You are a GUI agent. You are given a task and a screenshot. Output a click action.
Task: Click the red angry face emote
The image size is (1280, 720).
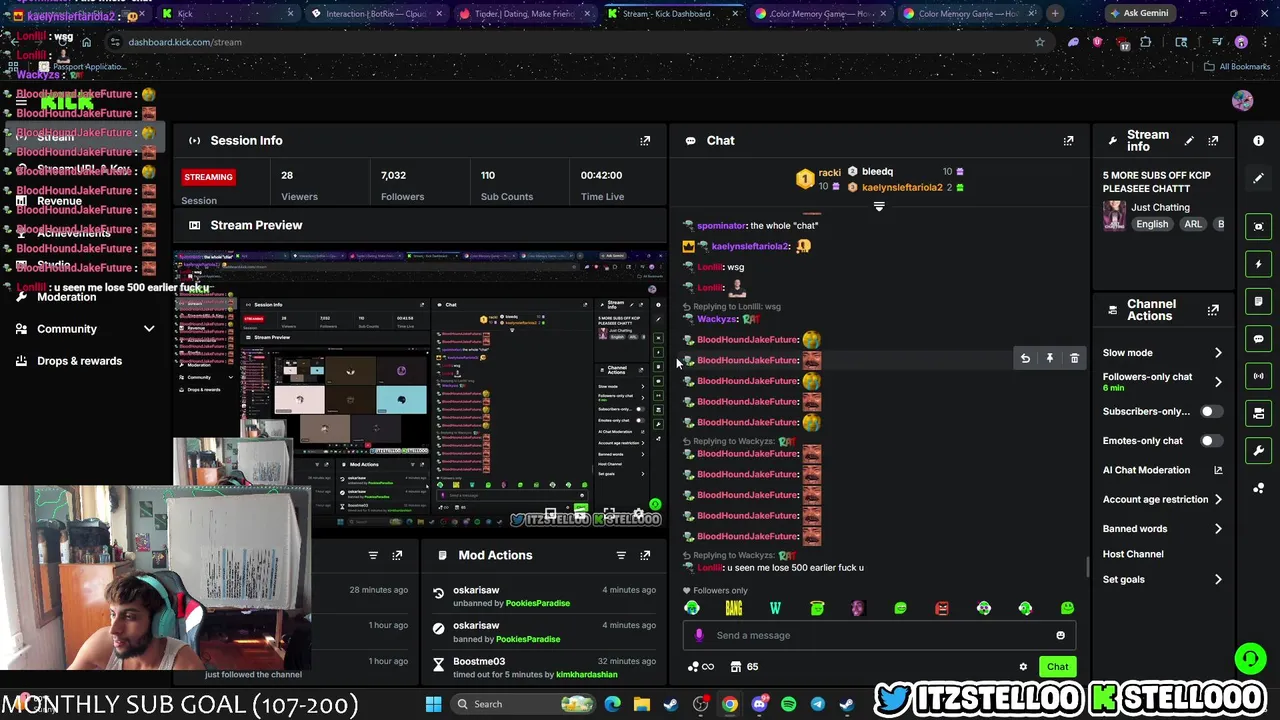point(942,608)
